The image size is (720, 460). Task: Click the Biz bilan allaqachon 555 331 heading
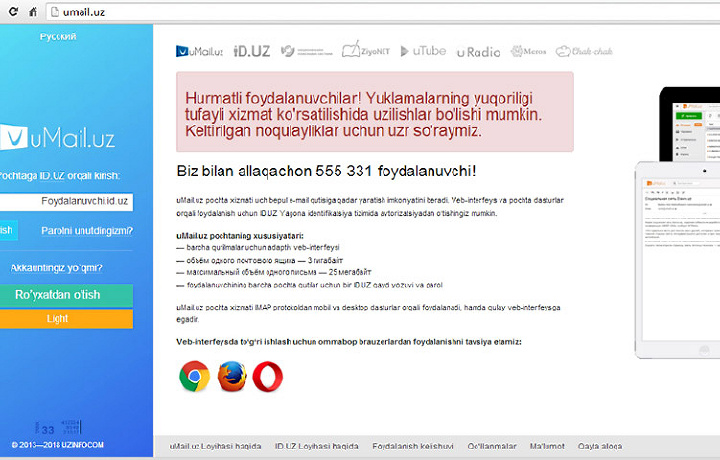click(326, 171)
